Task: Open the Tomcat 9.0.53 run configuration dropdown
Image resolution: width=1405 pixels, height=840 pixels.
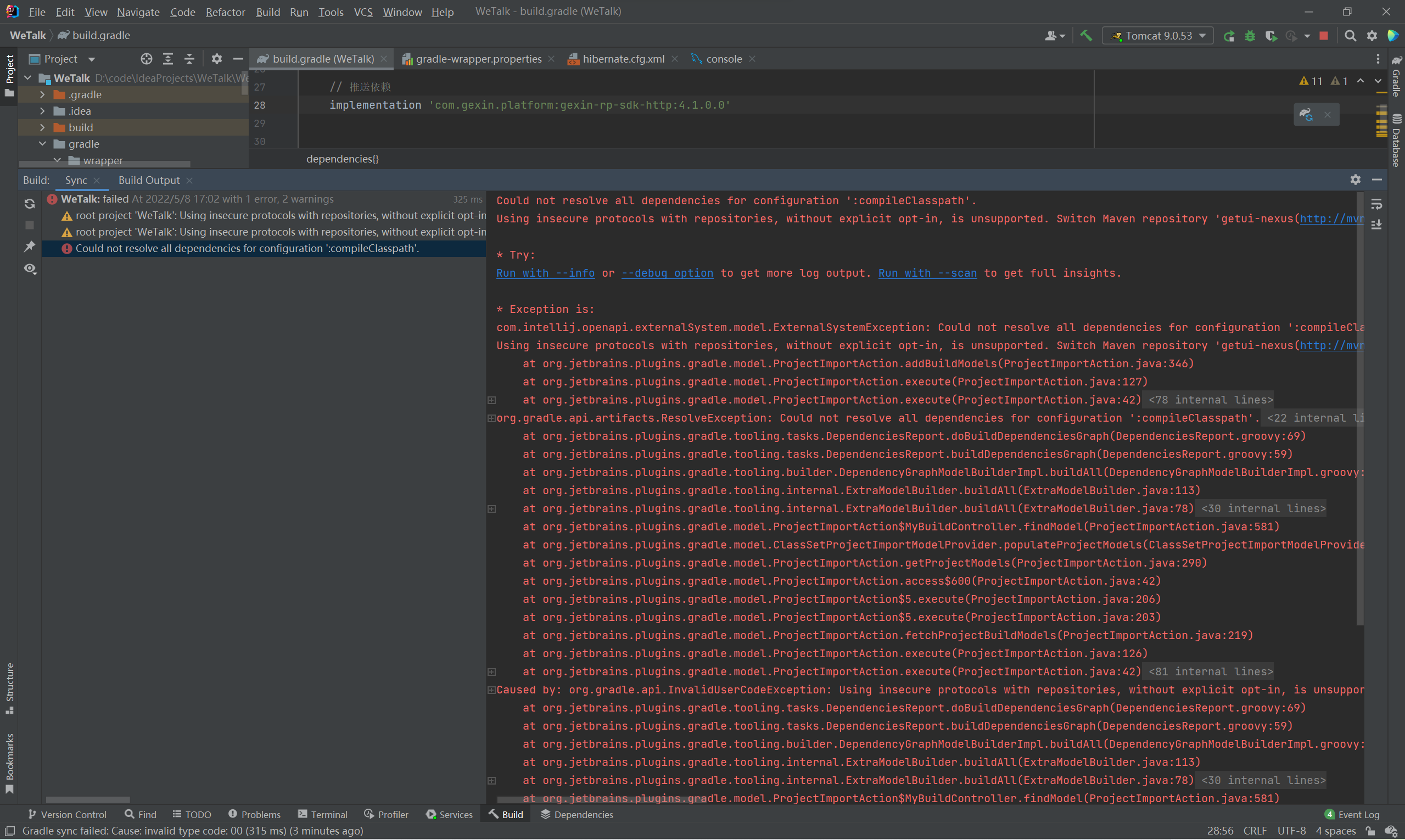Action: [x=1157, y=36]
